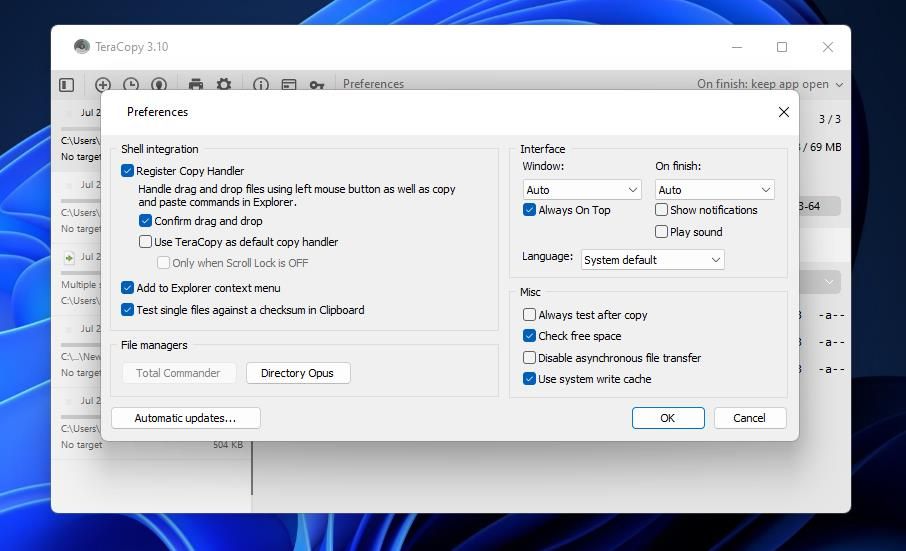Click the card window icon beside info
906x551 pixels.
click(289, 85)
